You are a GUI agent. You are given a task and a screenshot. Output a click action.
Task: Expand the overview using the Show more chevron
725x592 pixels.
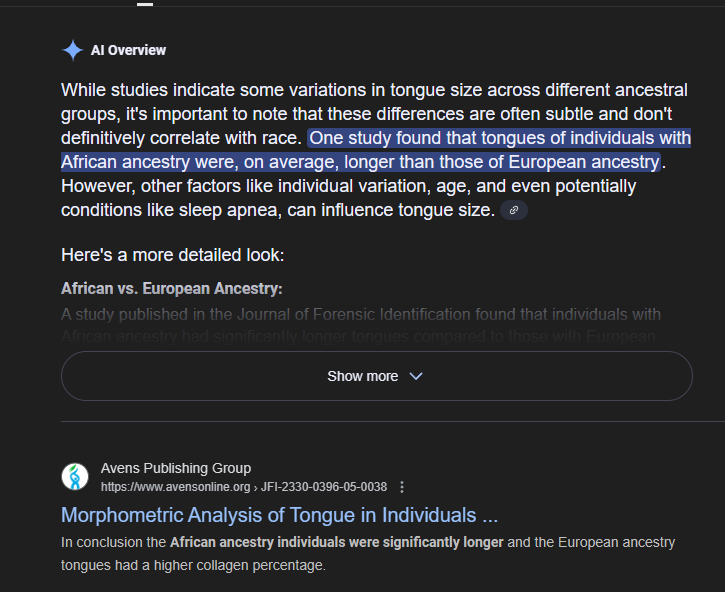tap(416, 376)
